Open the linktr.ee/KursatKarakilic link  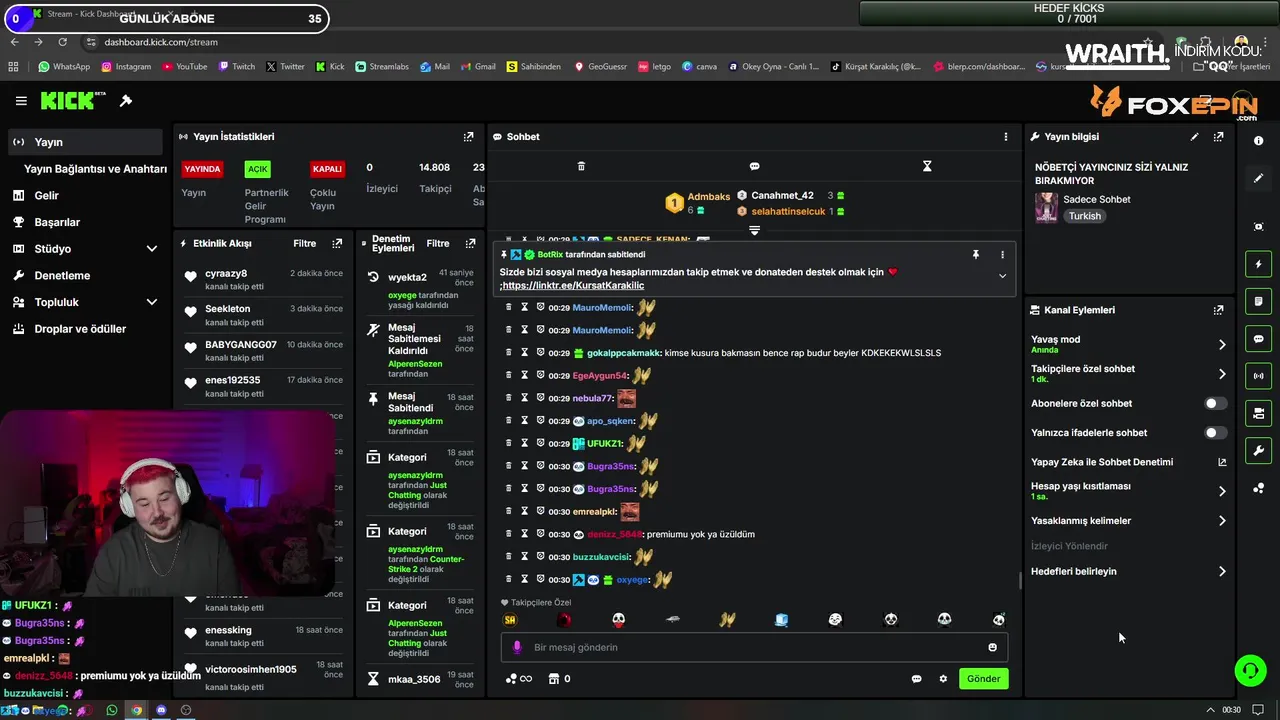tap(573, 286)
